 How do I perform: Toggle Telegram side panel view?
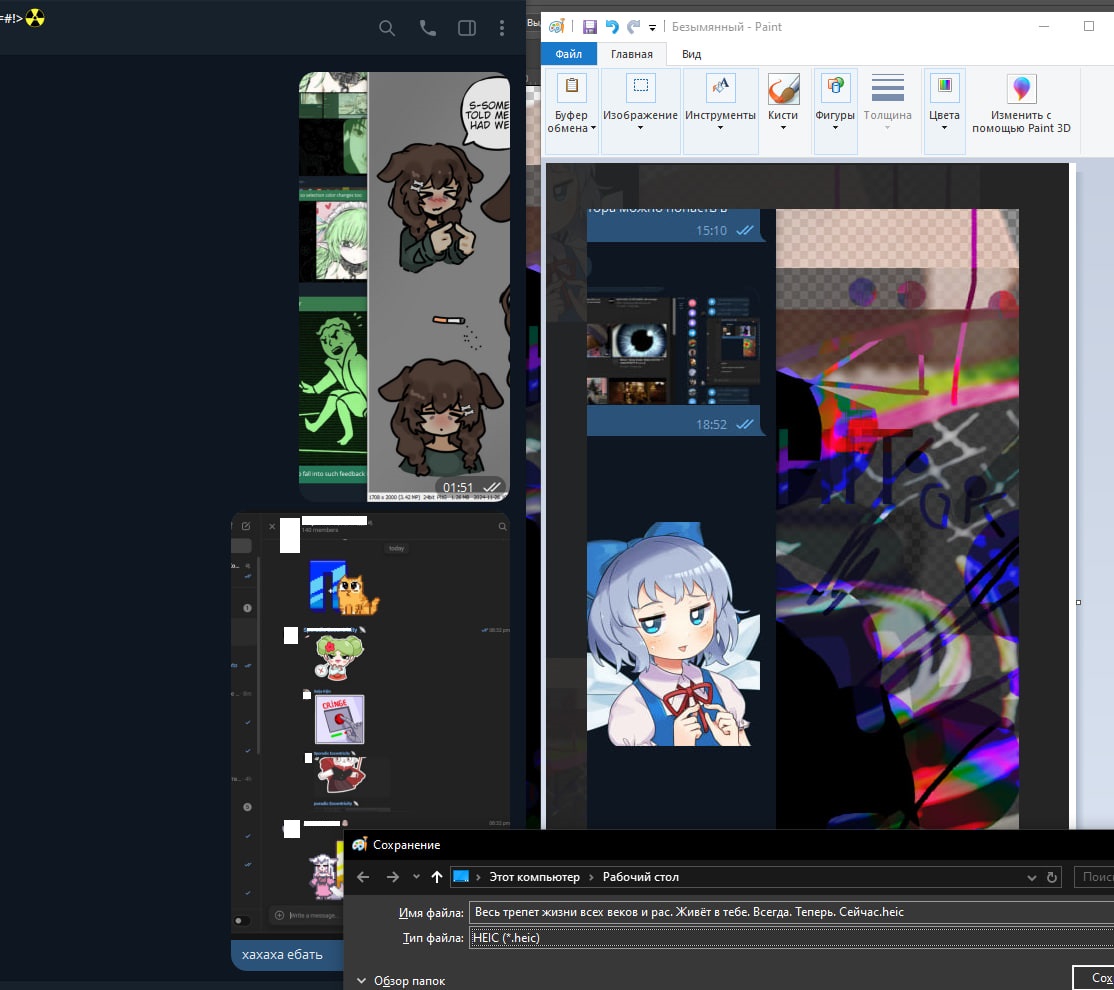[466, 28]
